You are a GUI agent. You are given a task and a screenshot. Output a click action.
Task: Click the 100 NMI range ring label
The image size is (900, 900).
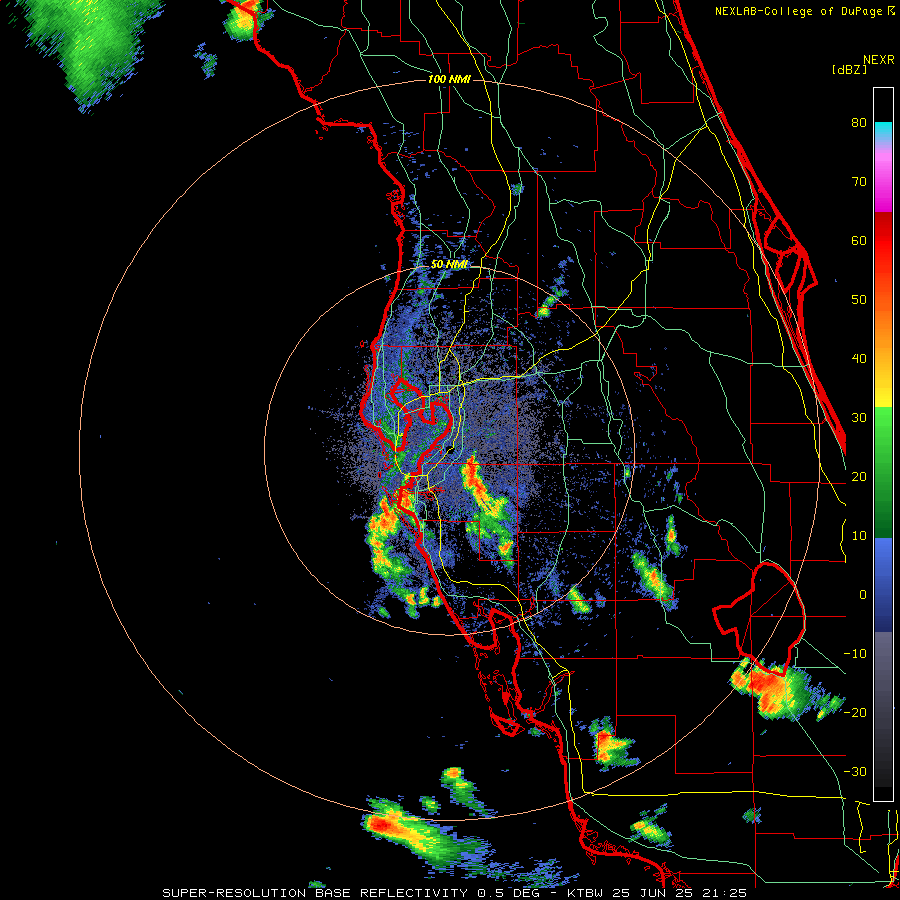[x=449, y=79]
